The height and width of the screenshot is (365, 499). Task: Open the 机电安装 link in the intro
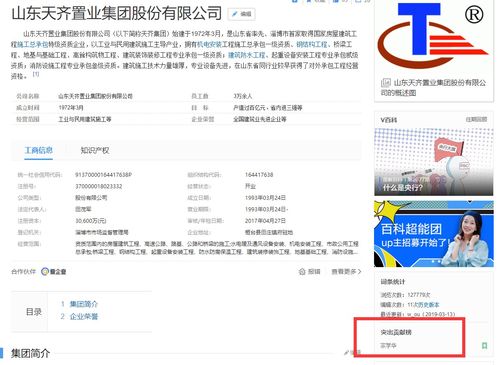click(x=209, y=44)
